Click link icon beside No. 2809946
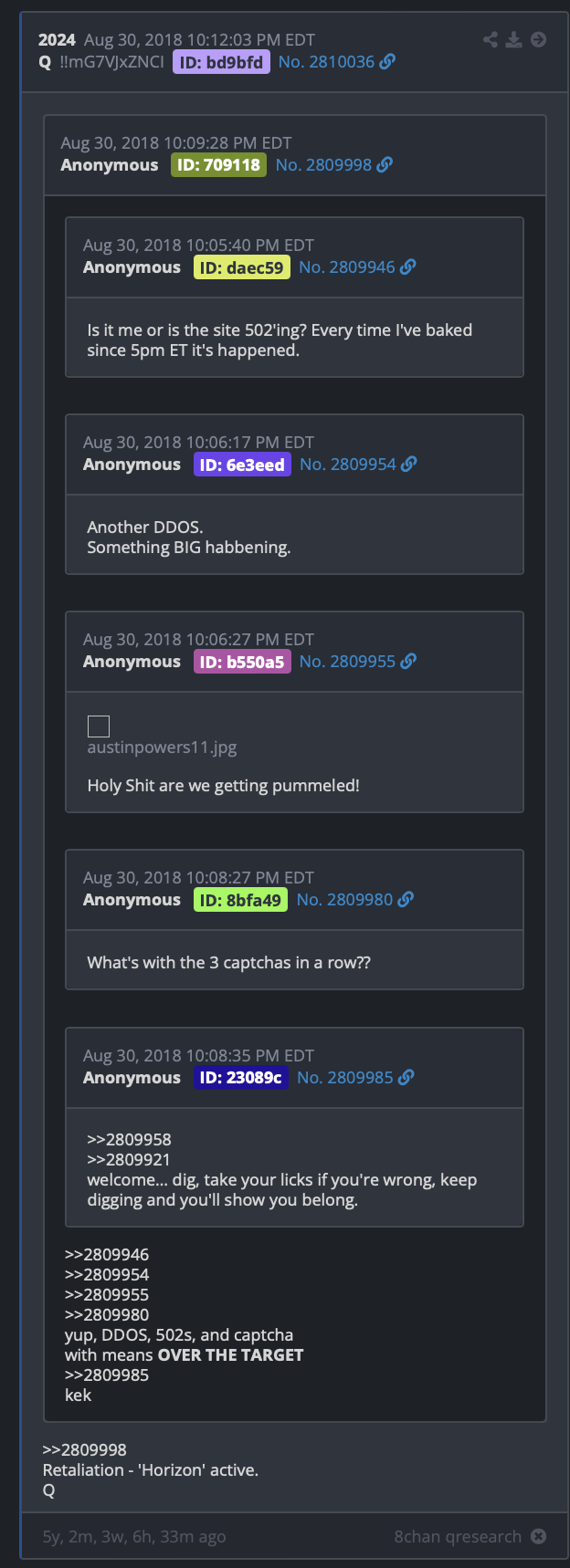Viewport: 570px width, 1568px height. click(x=408, y=267)
